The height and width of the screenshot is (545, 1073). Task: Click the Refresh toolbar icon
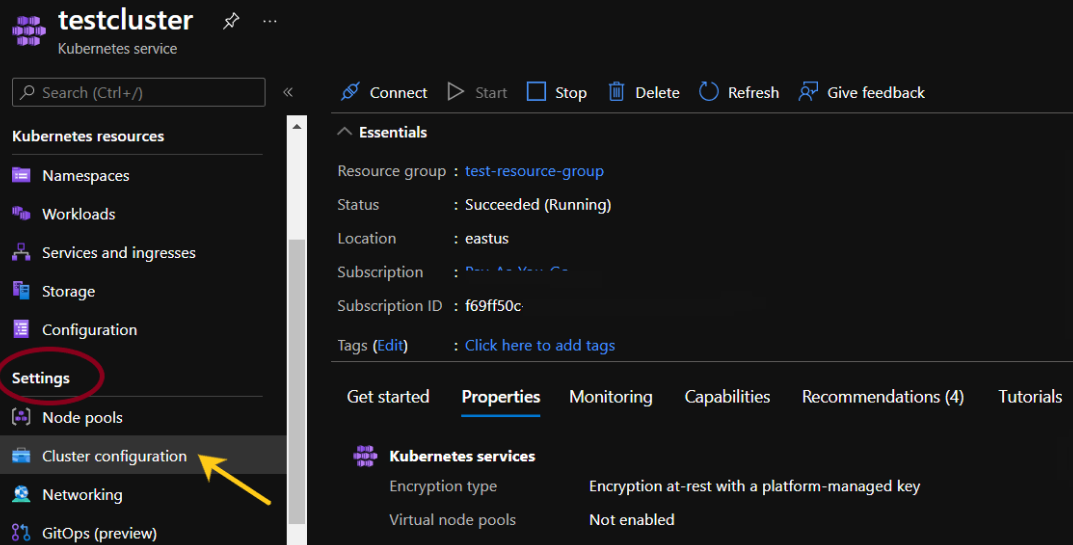pyautogui.click(x=709, y=92)
